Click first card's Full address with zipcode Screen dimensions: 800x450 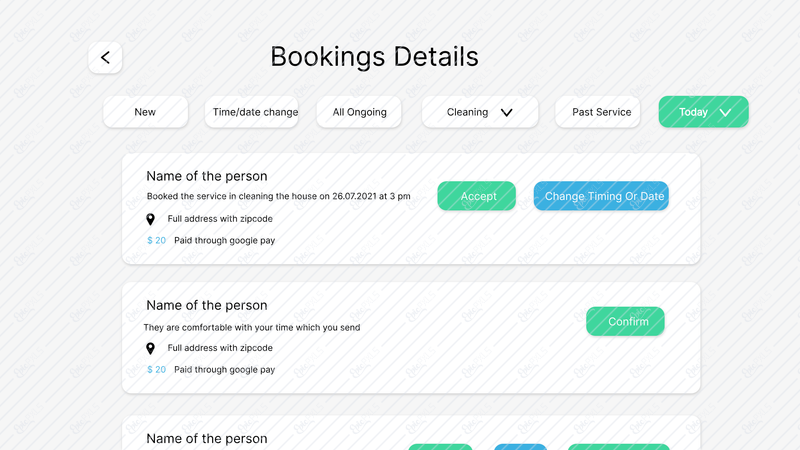click(220, 219)
